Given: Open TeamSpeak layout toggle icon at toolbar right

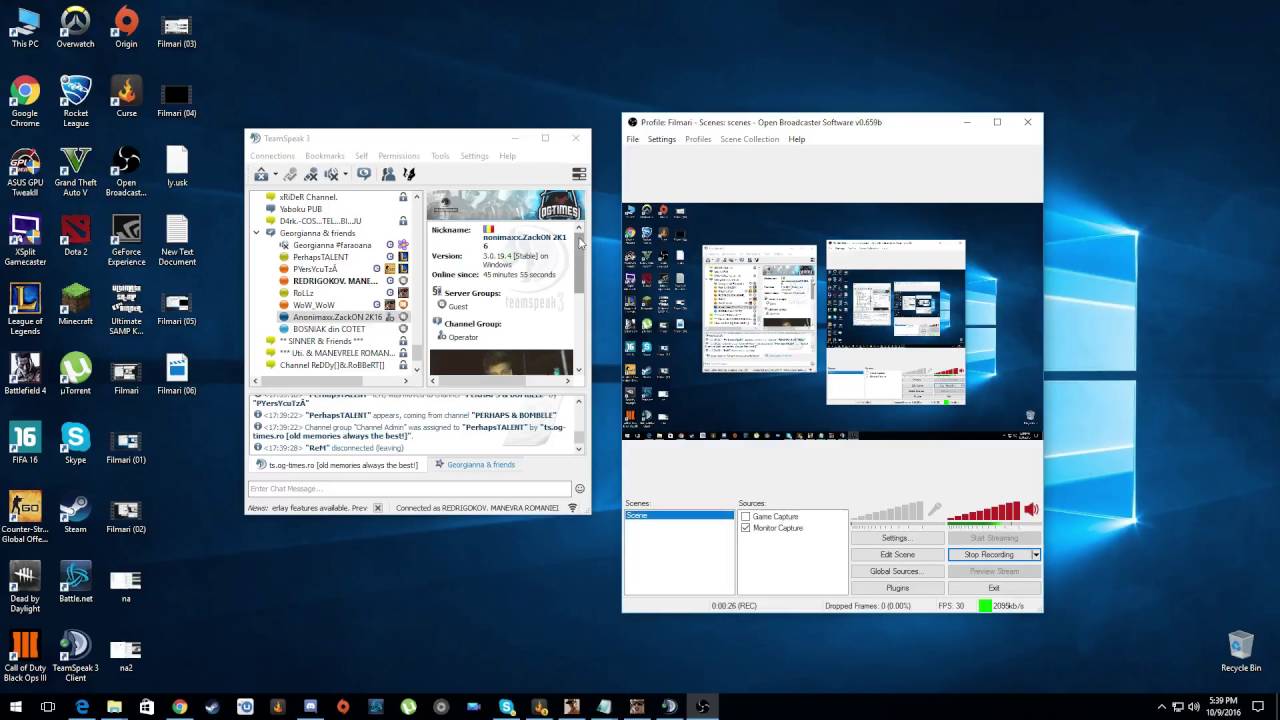Looking at the screenshot, I should coord(578,174).
